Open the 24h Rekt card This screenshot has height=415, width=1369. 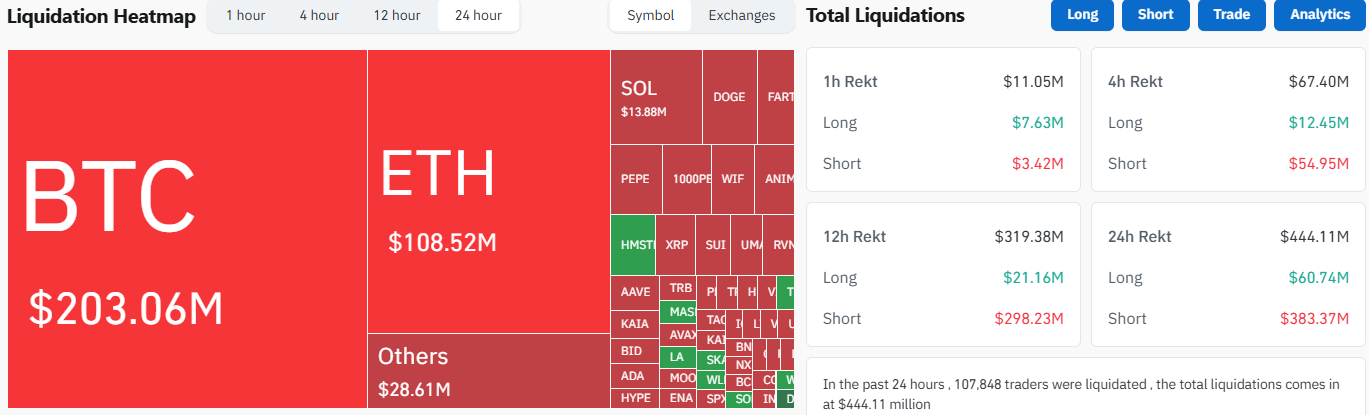(1227, 278)
